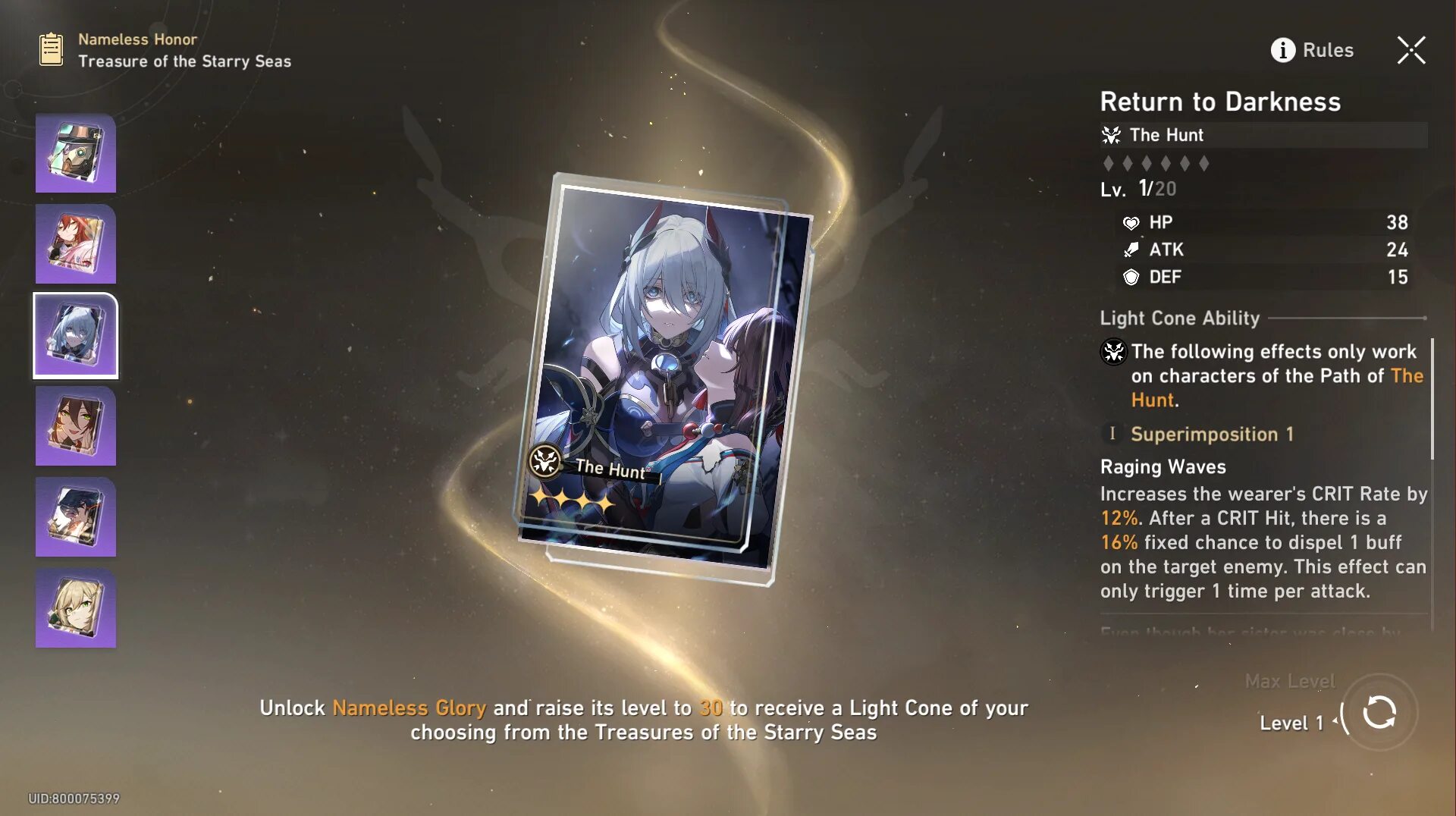Select the blonde character light cone thumbnail
The width and height of the screenshot is (1456, 816).
point(76,608)
